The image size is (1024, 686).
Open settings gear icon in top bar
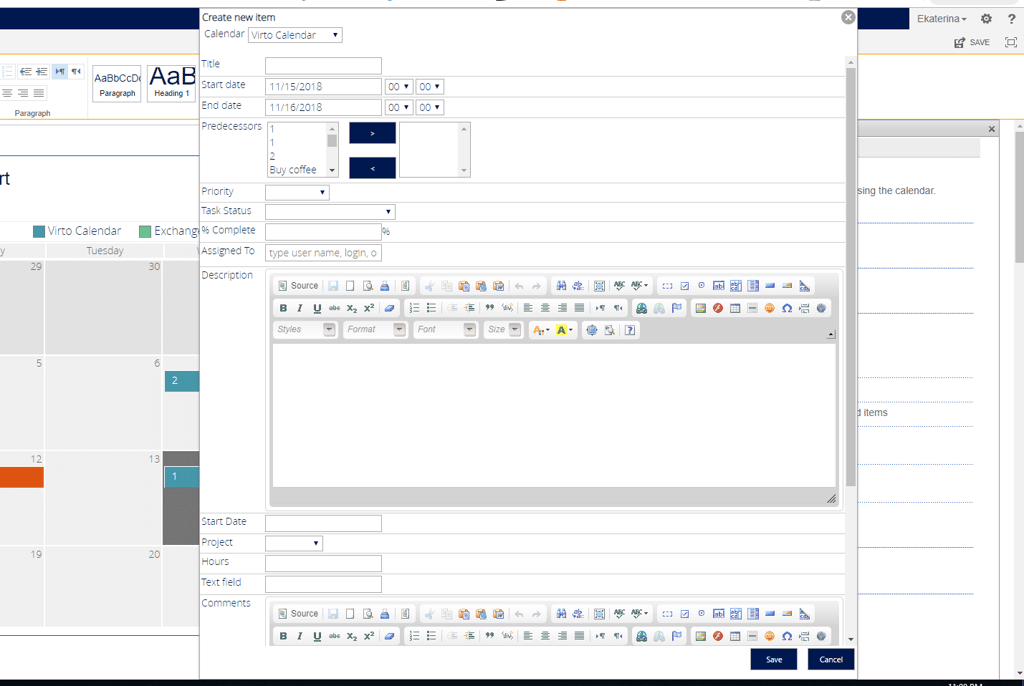pyautogui.click(x=986, y=19)
